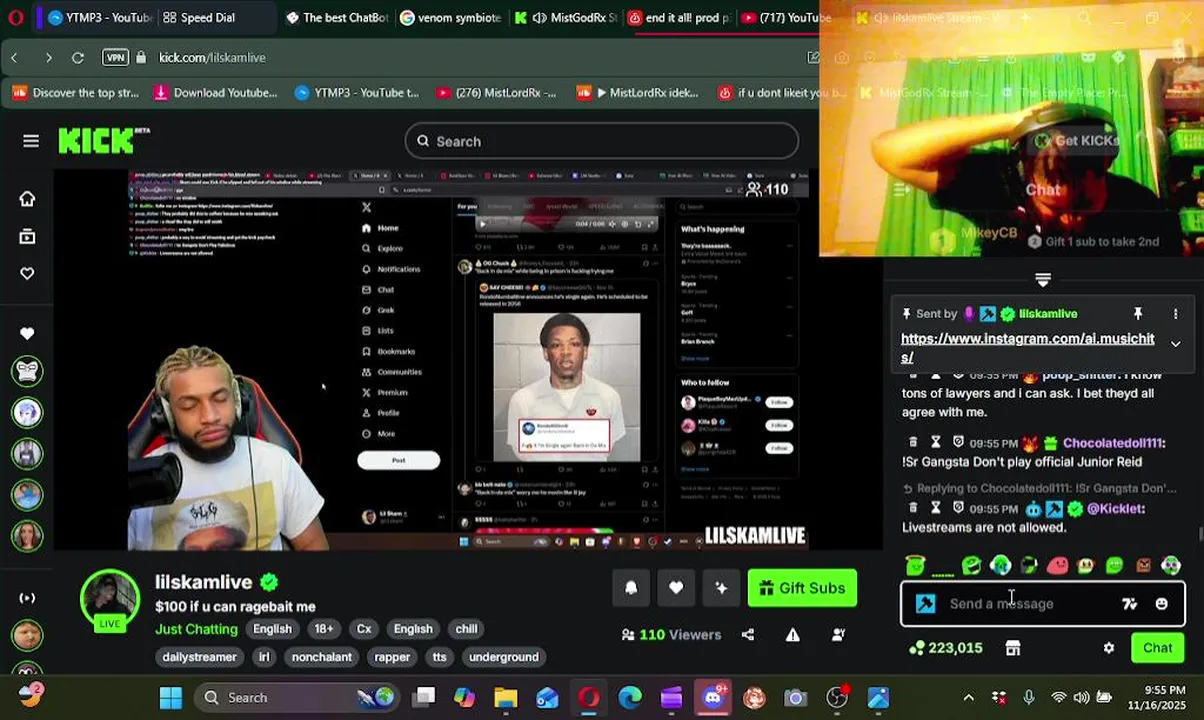Select the nonchalant tag

pyautogui.click(x=322, y=657)
